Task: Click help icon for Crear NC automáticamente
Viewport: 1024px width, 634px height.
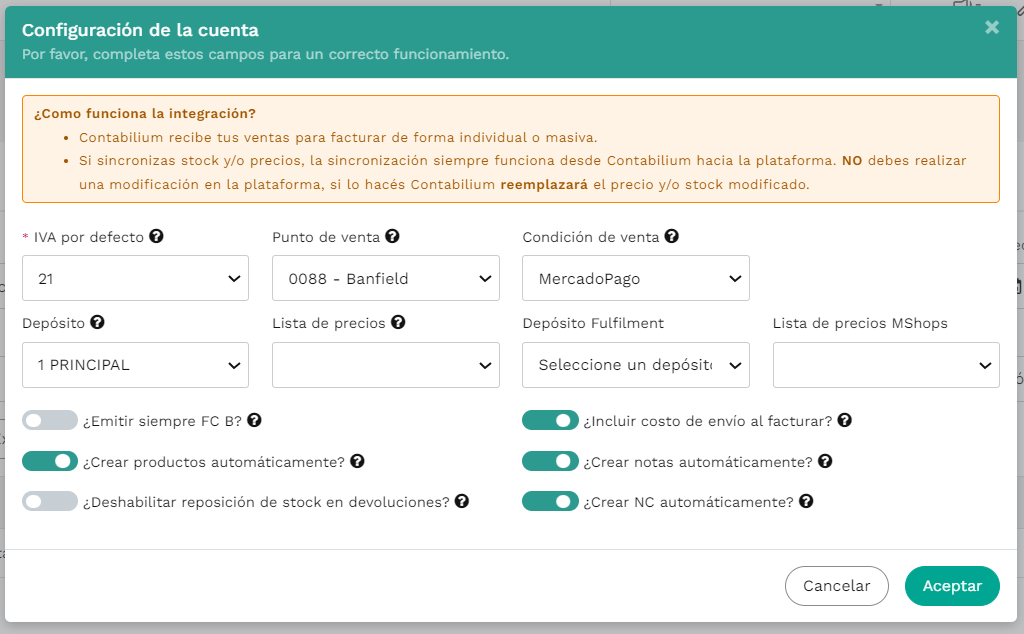Action: (x=806, y=501)
